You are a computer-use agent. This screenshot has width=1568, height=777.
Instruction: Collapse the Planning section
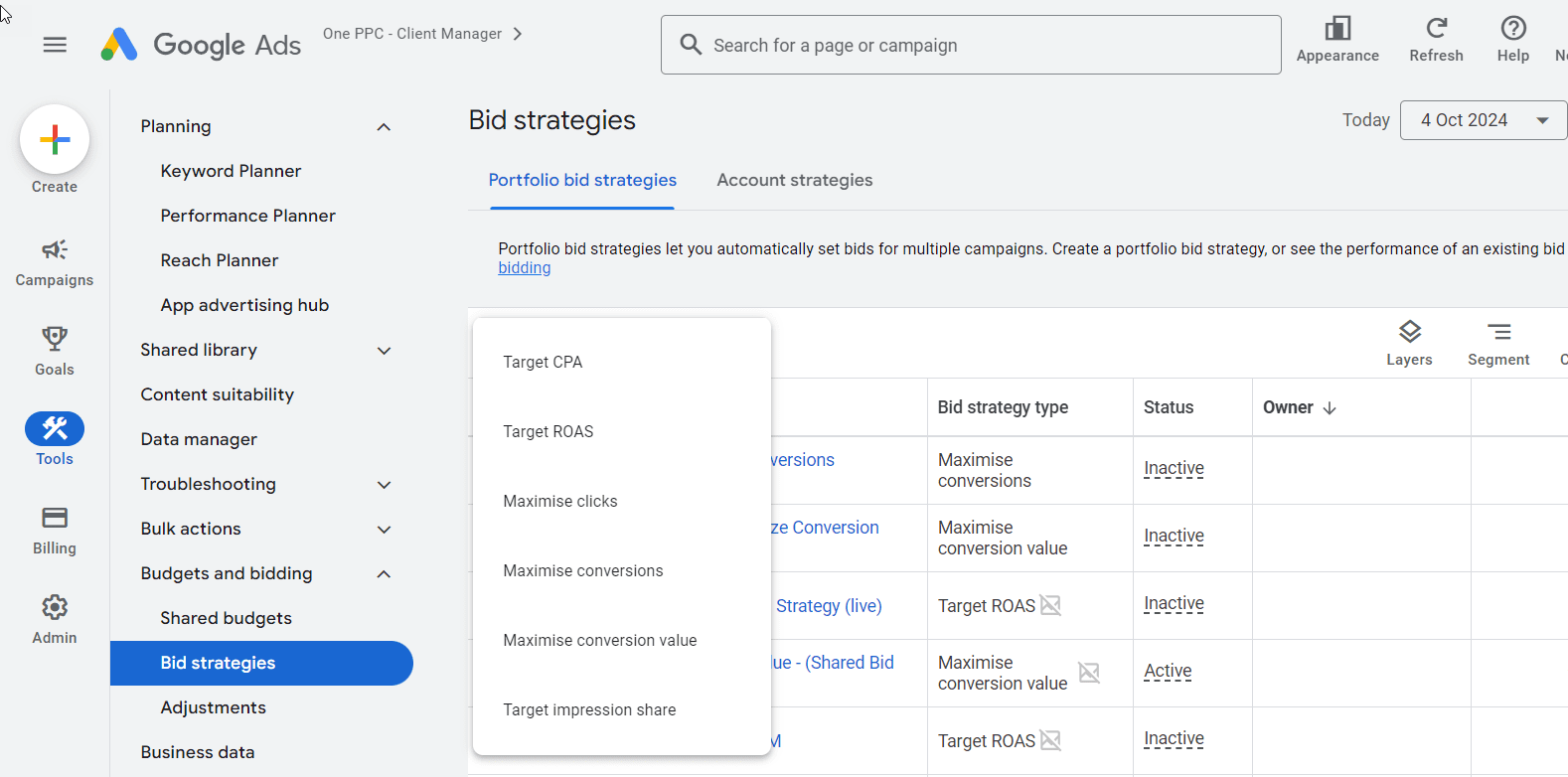click(x=384, y=127)
